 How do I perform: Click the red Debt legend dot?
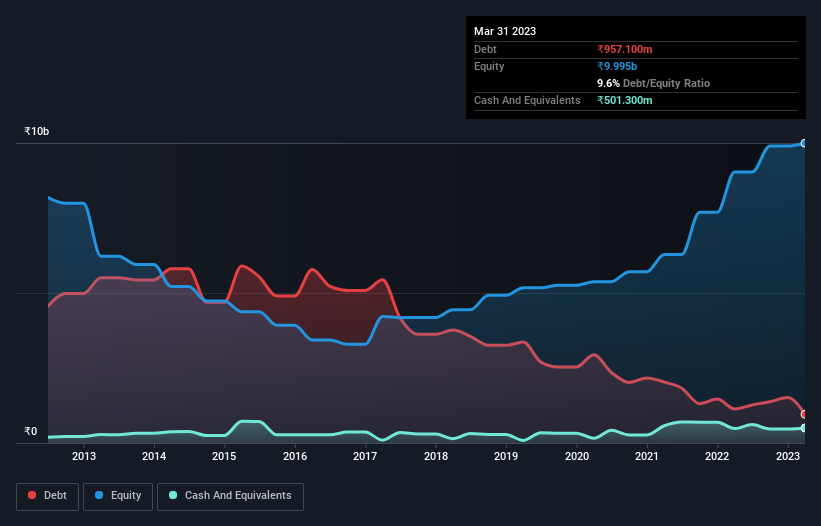pos(32,495)
